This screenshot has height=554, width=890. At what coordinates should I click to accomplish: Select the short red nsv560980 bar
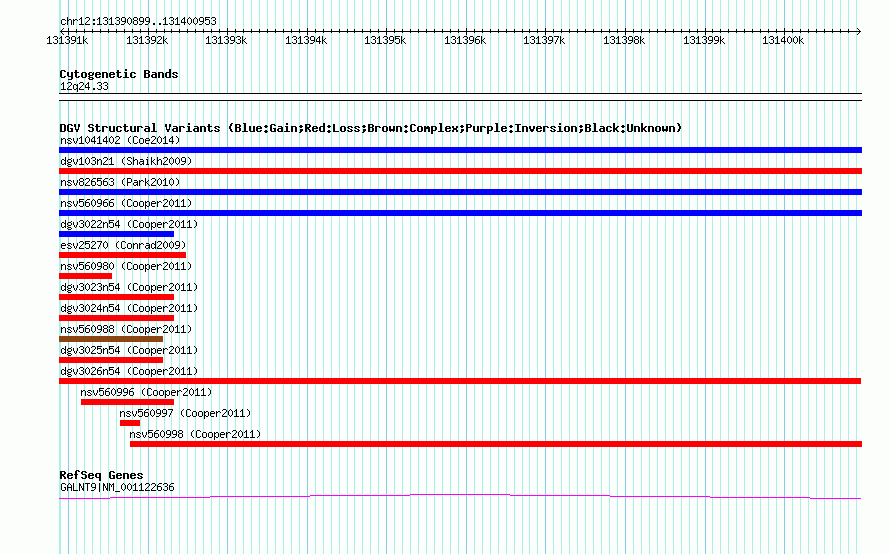pos(85,276)
